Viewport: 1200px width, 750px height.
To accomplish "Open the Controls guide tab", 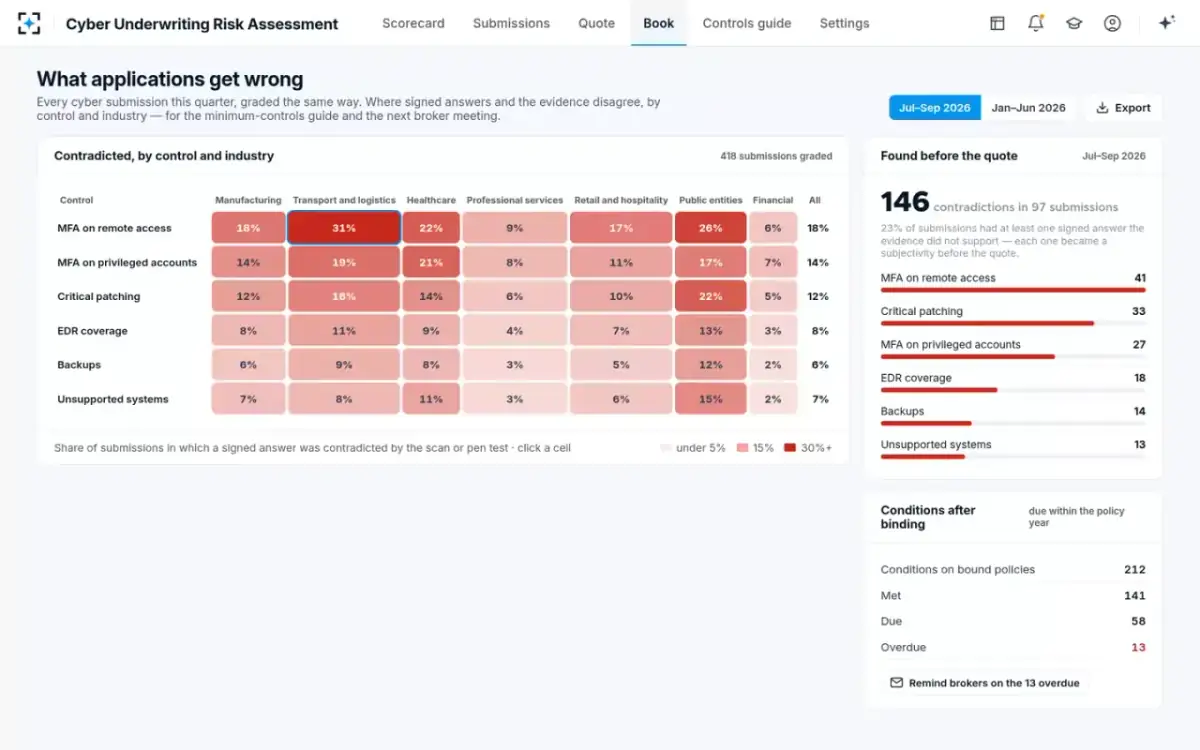I will tap(746, 23).
